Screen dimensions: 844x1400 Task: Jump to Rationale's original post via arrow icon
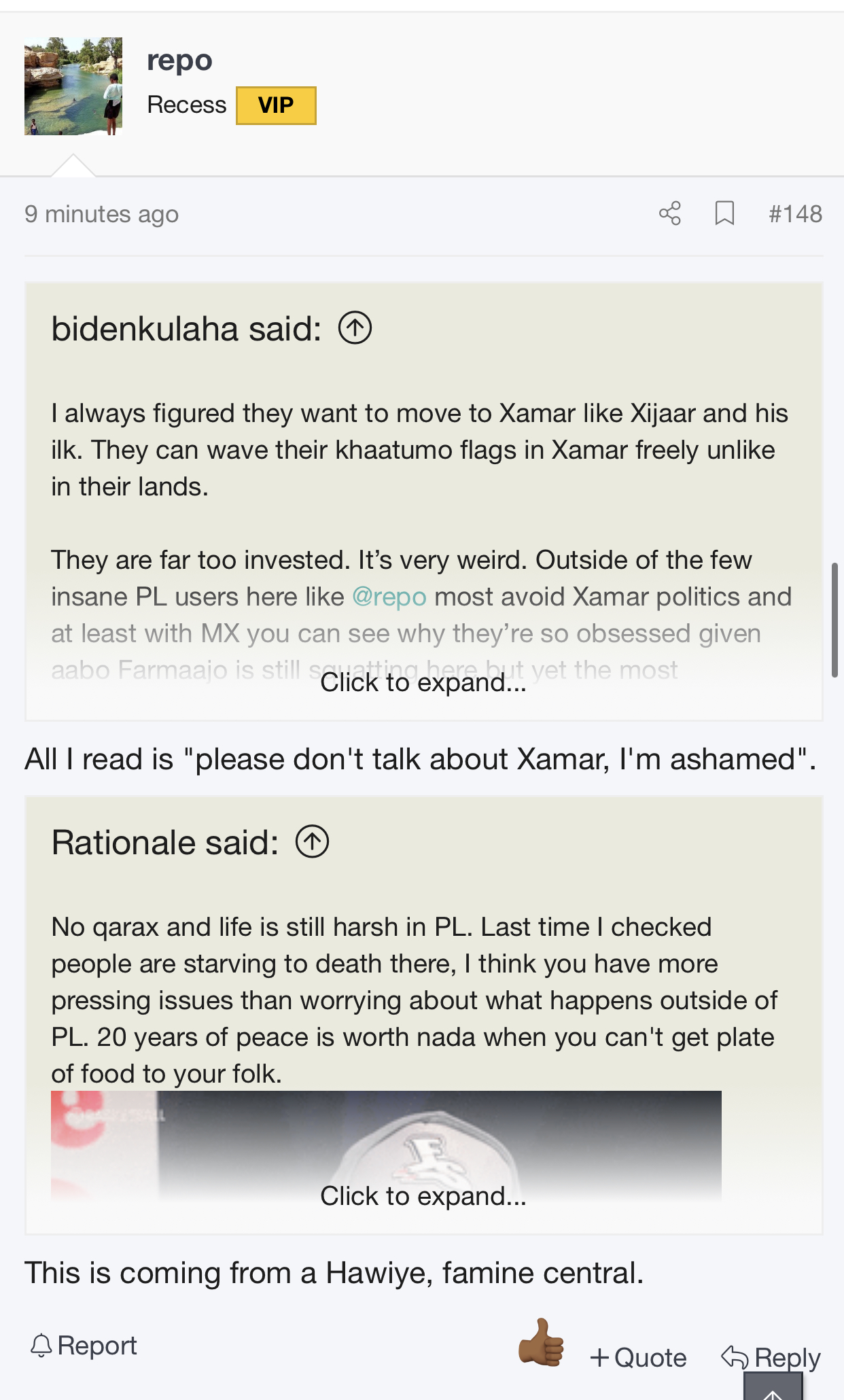click(x=312, y=842)
